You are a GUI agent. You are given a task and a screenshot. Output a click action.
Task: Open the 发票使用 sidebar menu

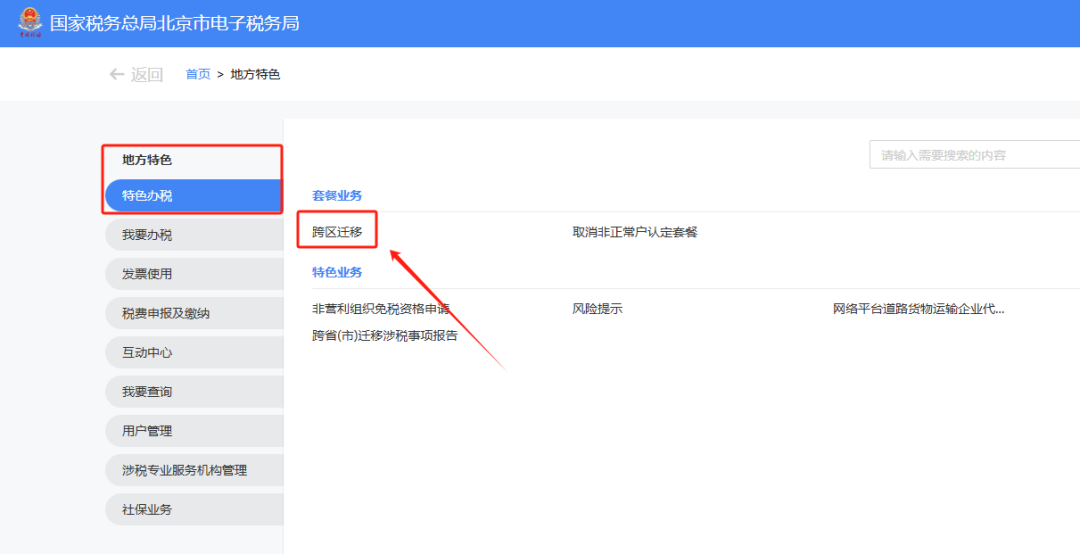pyautogui.click(x=194, y=274)
